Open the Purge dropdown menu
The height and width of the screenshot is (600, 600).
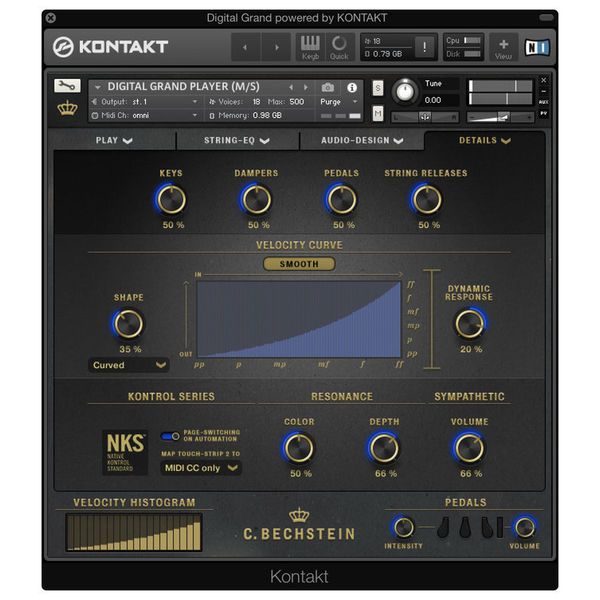point(336,101)
